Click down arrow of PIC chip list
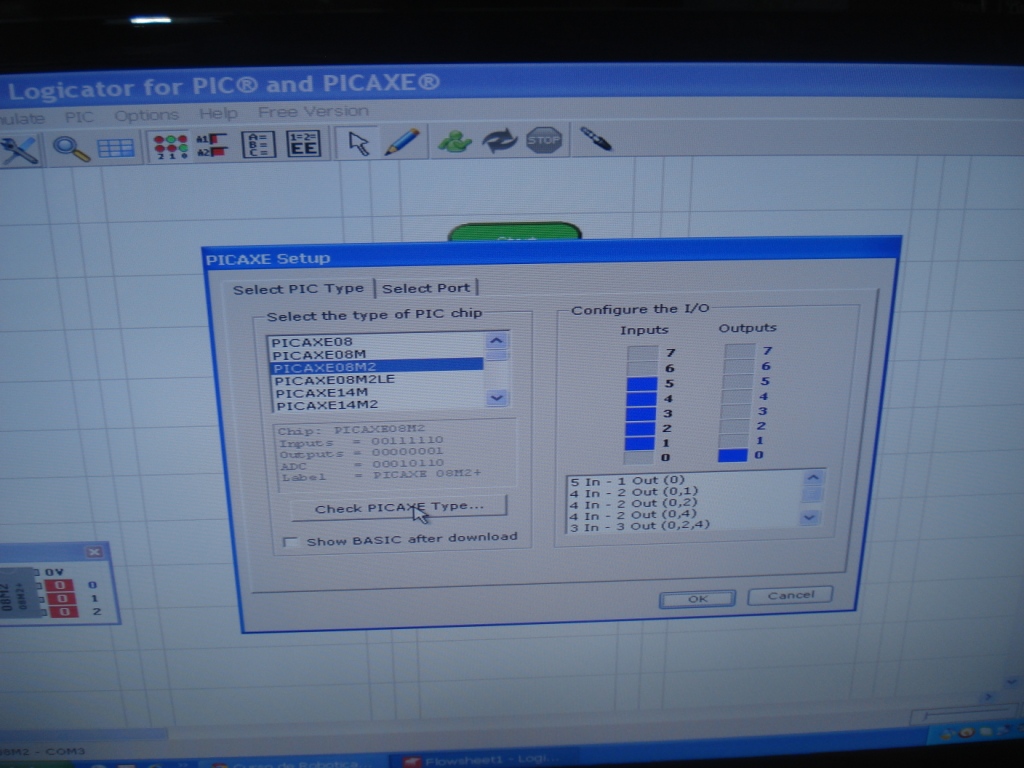Image resolution: width=1024 pixels, height=768 pixels. pyautogui.click(x=496, y=398)
